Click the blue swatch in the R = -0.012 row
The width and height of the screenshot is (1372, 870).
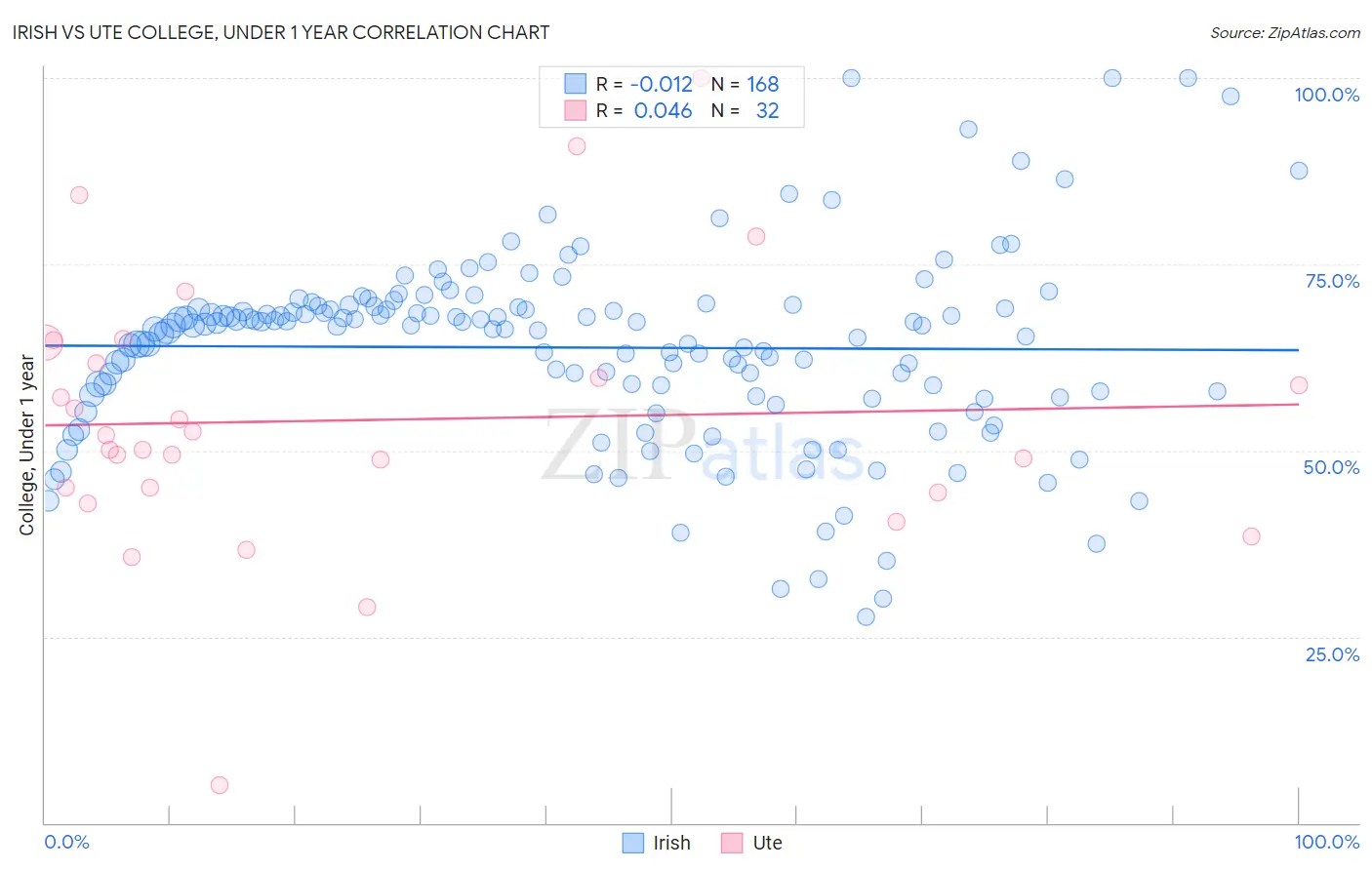pos(576,84)
